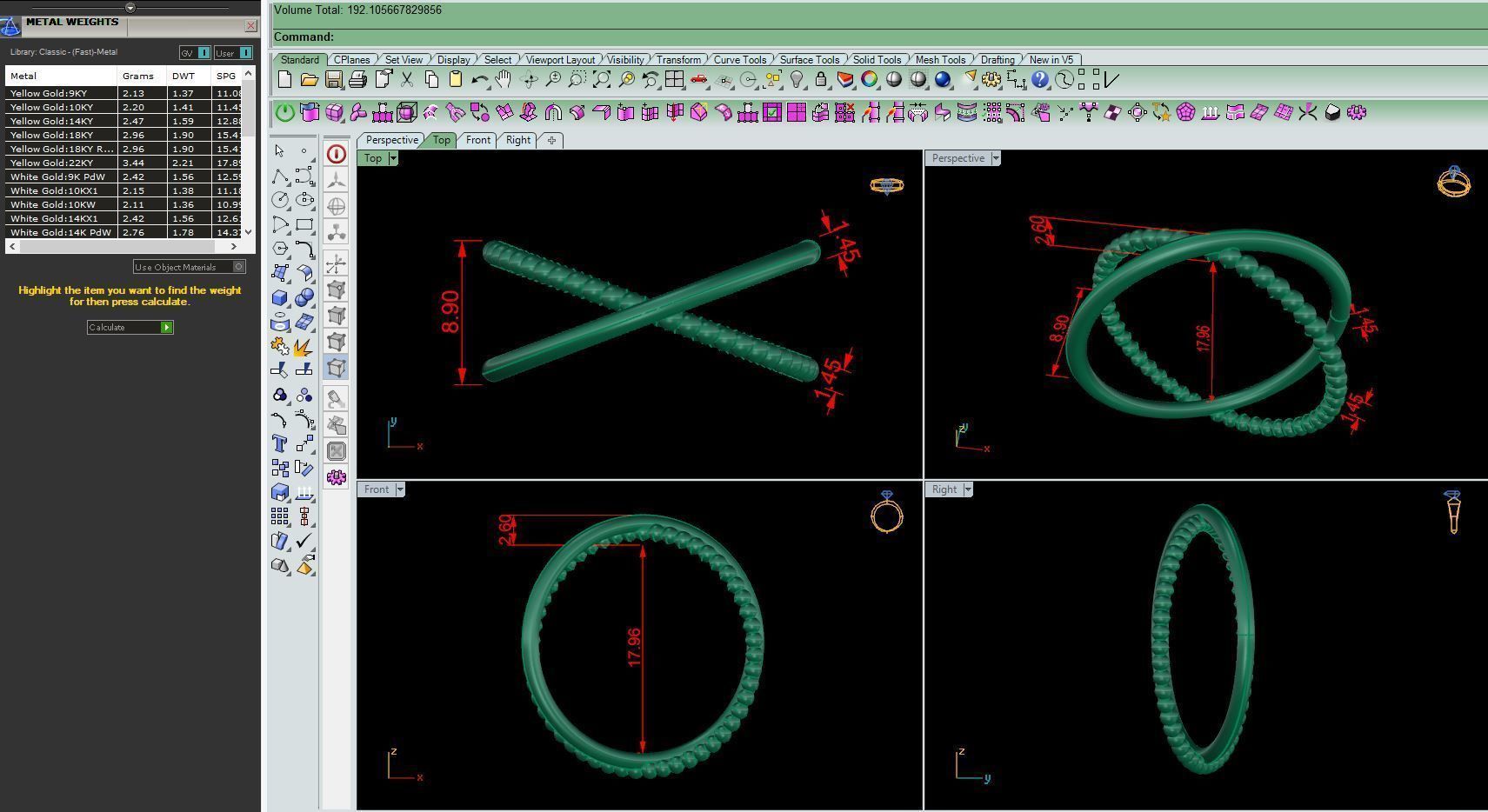Click the checkmark icon in the side toolbar
The width and height of the screenshot is (1488, 812).
[304, 541]
